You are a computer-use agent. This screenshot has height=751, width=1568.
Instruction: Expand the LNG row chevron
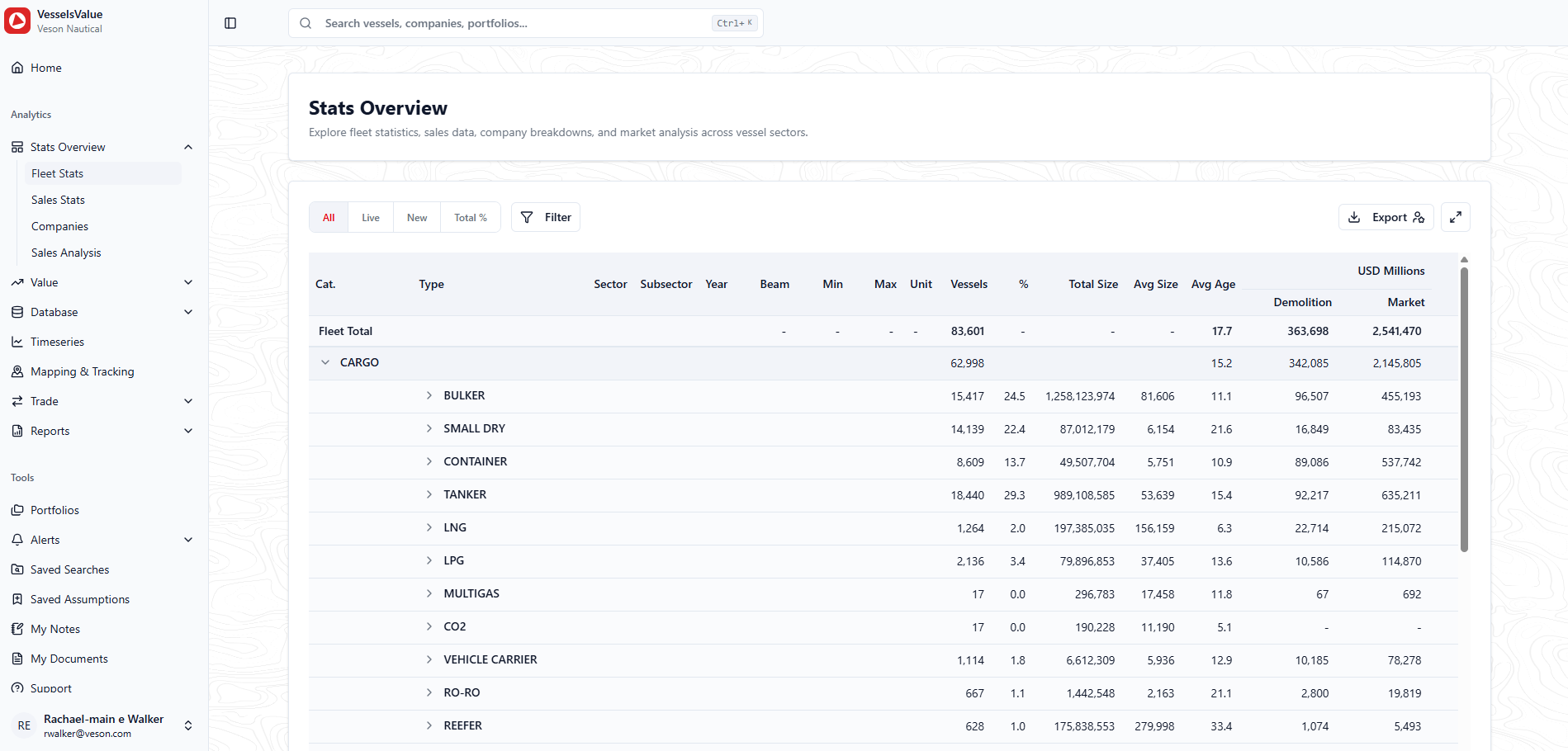point(429,527)
